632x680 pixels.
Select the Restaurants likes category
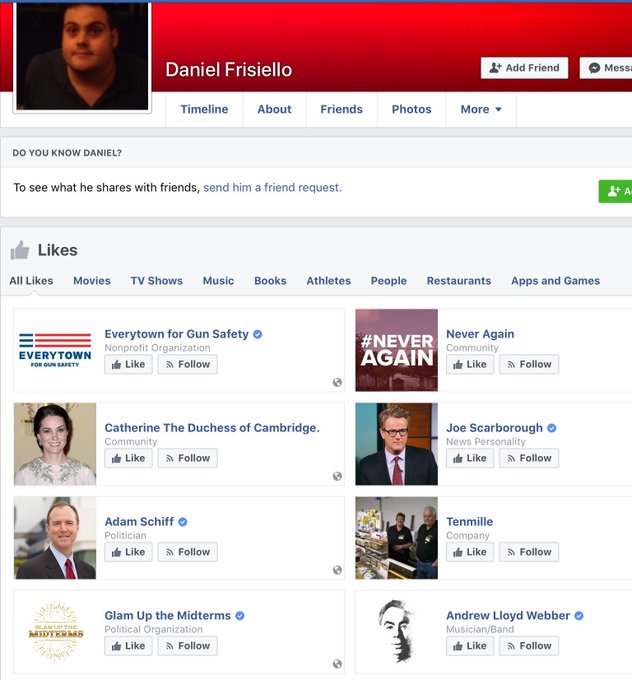[459, 281]
